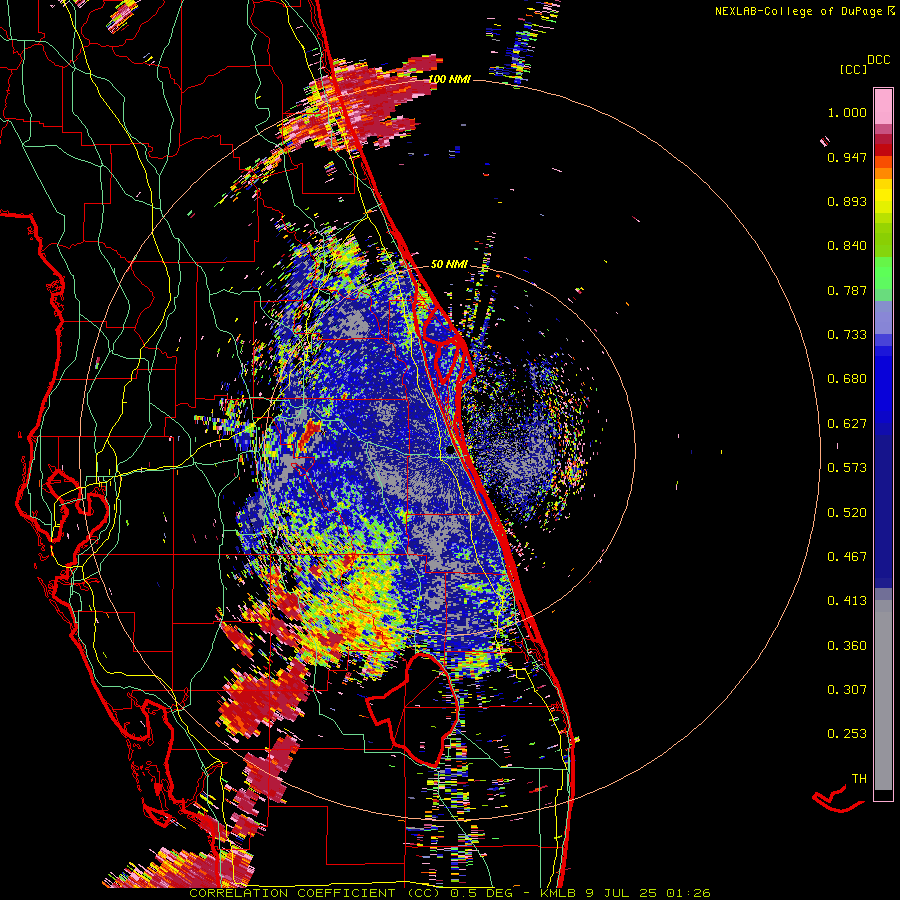Screen dimensions: 900x900
Task: Pick the light pink top color bar segment
Action: point(883,107)
